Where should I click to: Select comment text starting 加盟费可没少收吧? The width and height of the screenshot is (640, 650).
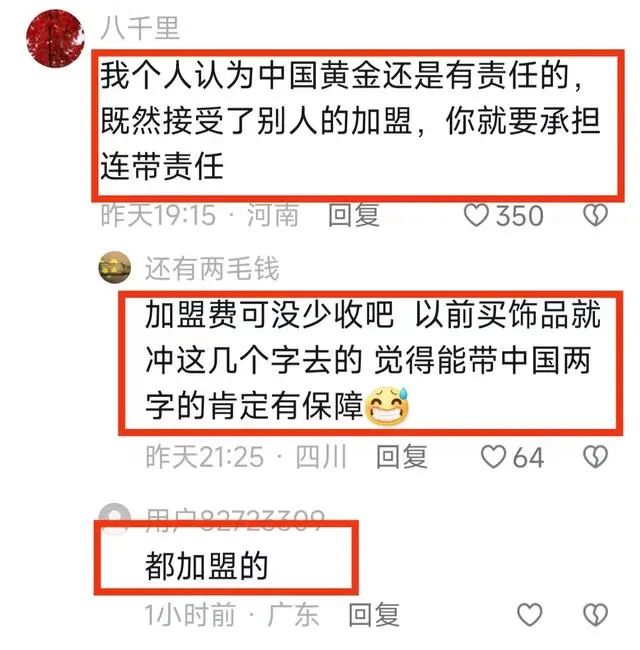pyautogui.click(x=373, y=361)
